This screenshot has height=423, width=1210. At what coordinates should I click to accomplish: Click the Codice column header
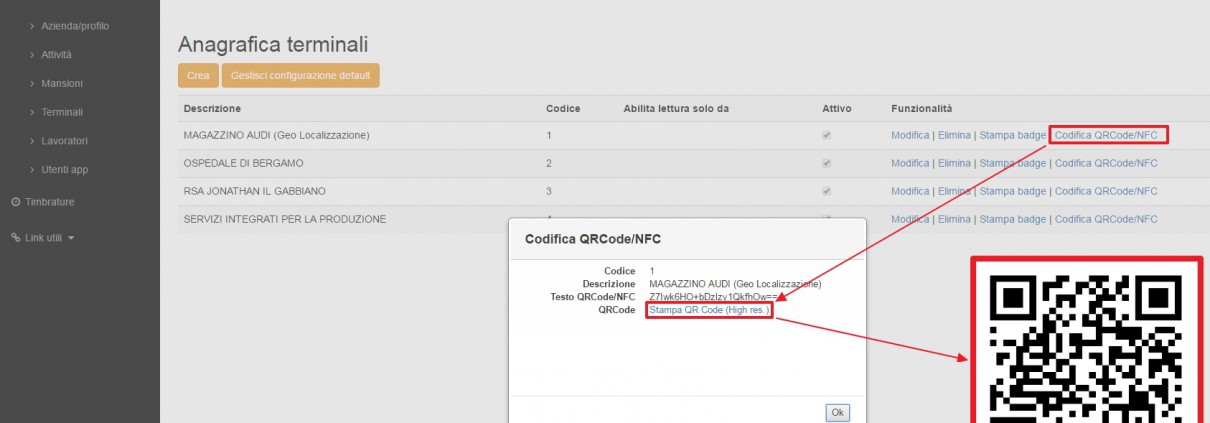click(x=563, y=108)
